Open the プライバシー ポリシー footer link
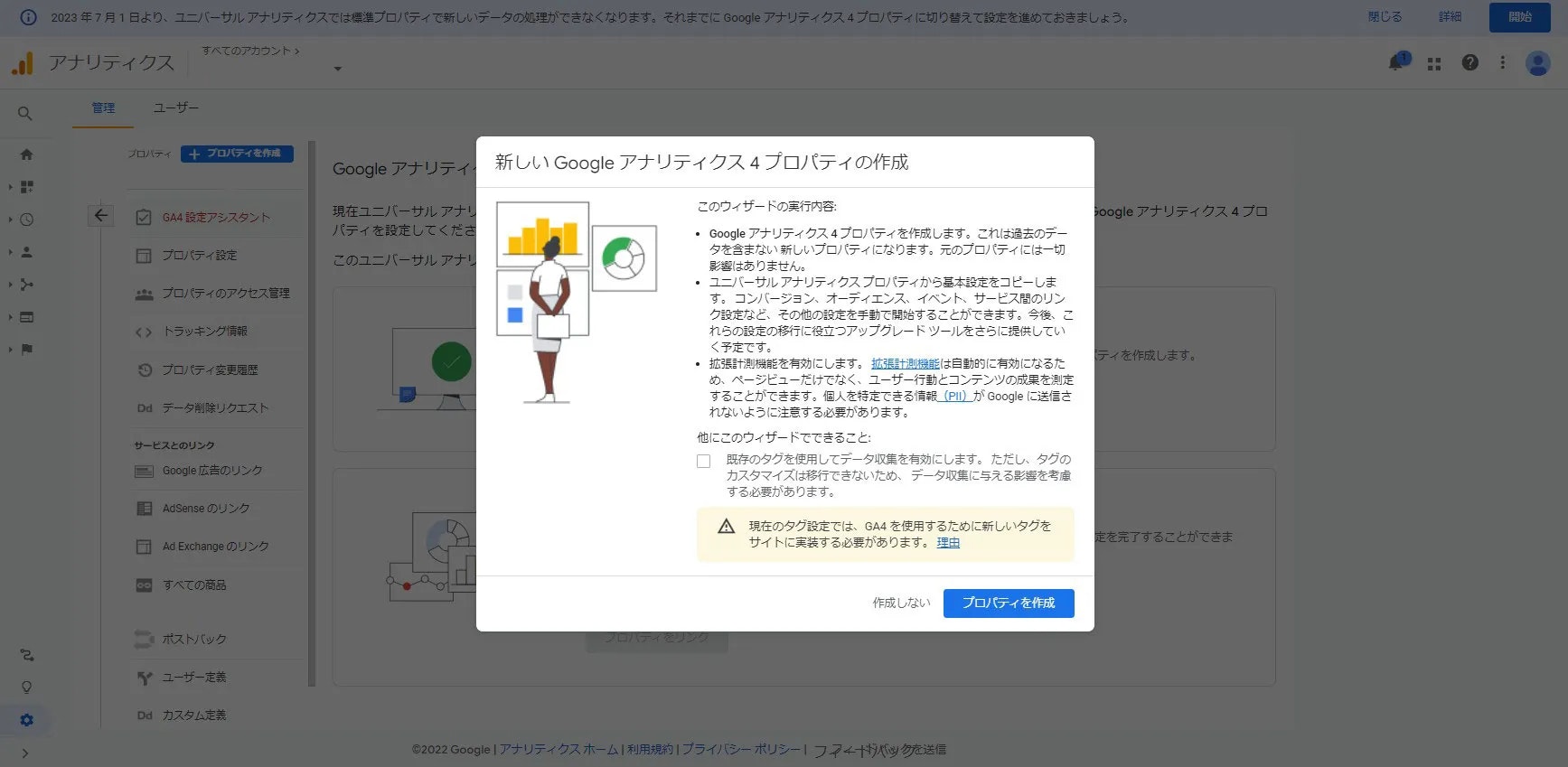 click(x=741, y=750)
